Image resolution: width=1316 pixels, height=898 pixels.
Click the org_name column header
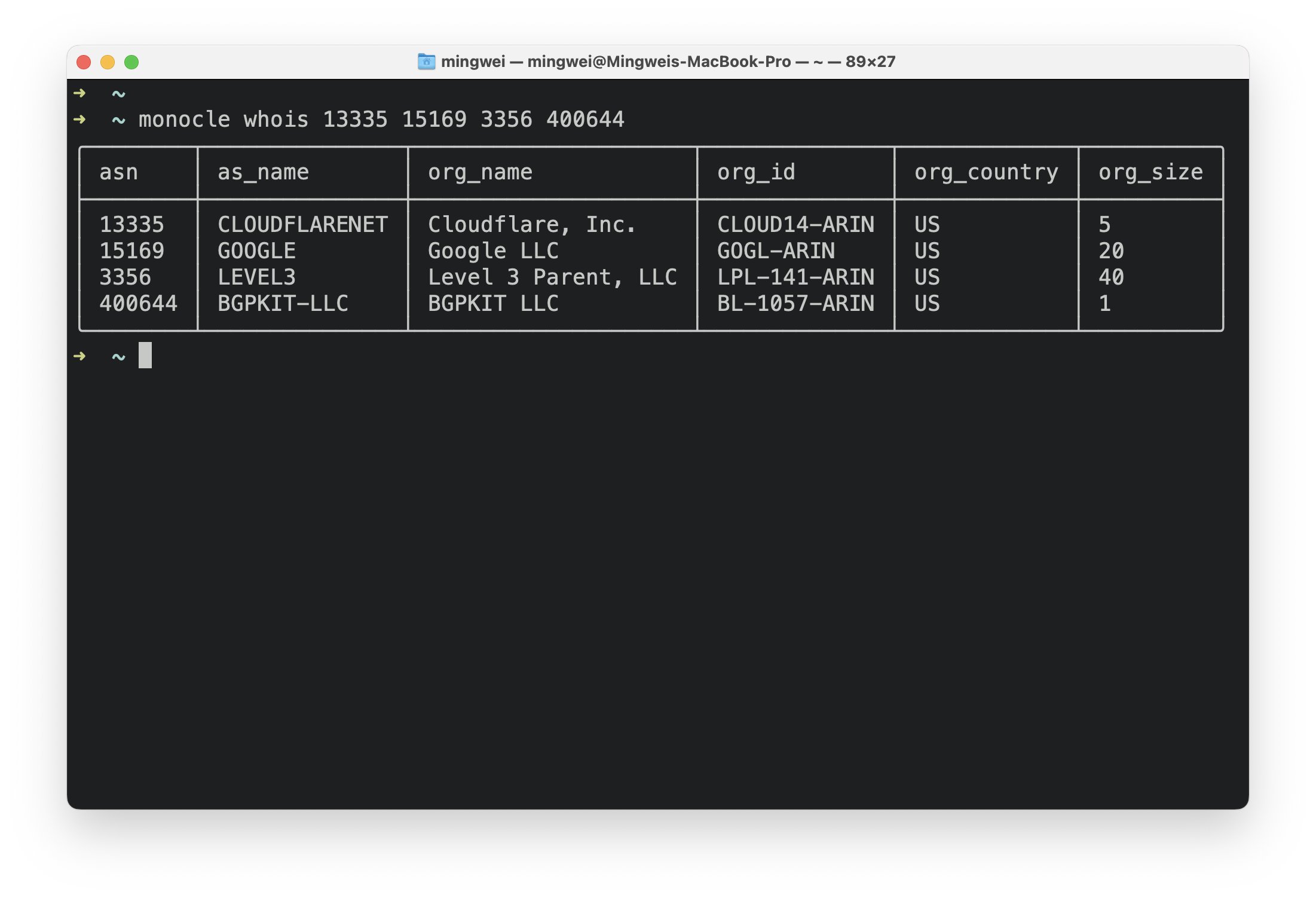point(480,173)
